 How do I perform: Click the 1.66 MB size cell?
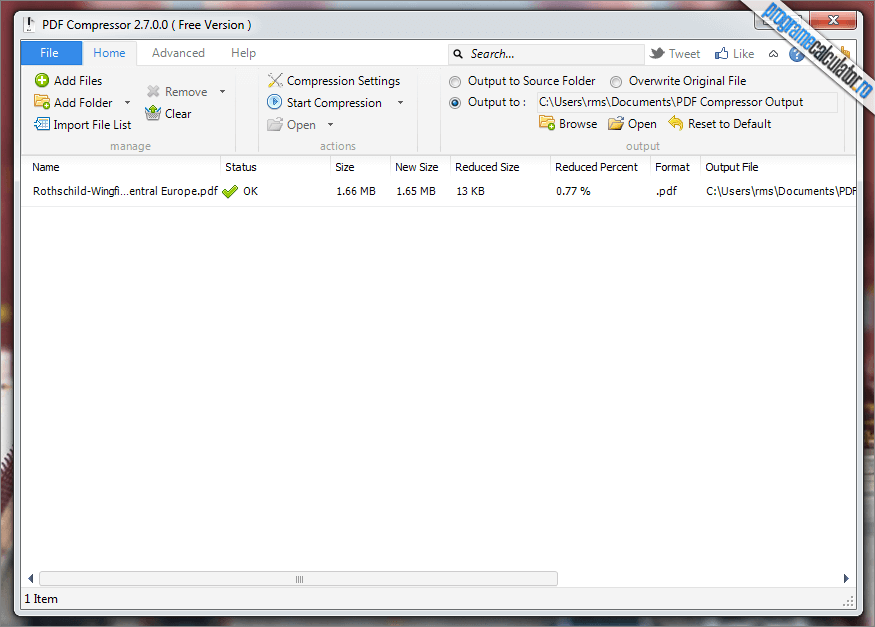356,191
